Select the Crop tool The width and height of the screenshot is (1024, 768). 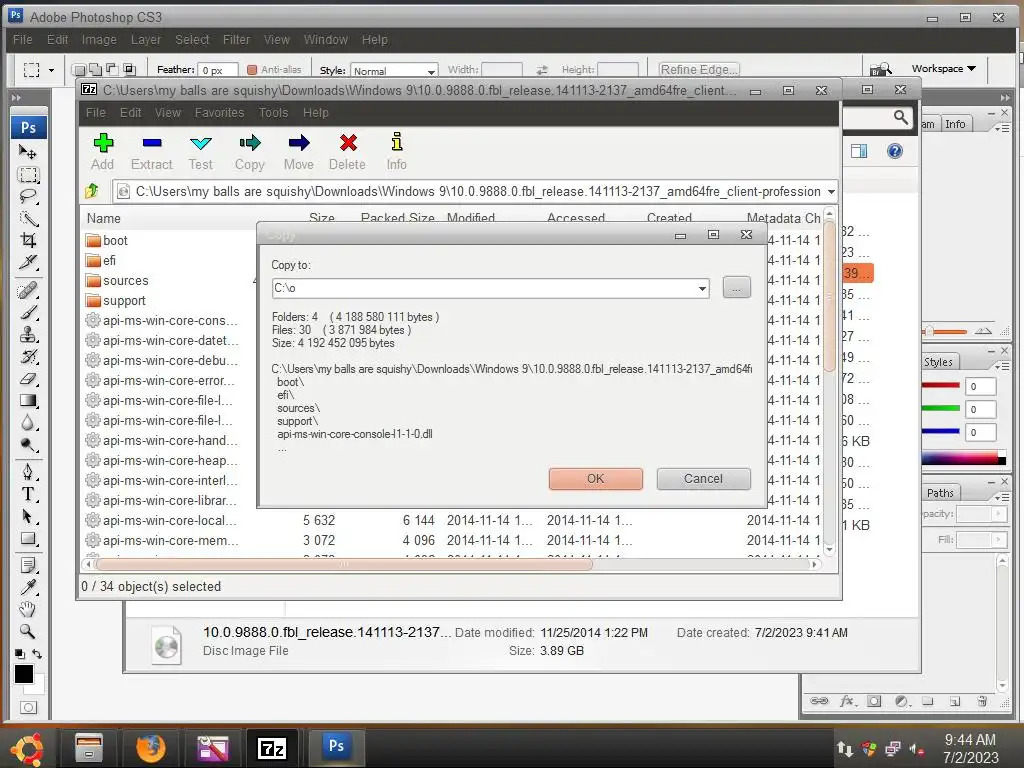click(27, 240)
